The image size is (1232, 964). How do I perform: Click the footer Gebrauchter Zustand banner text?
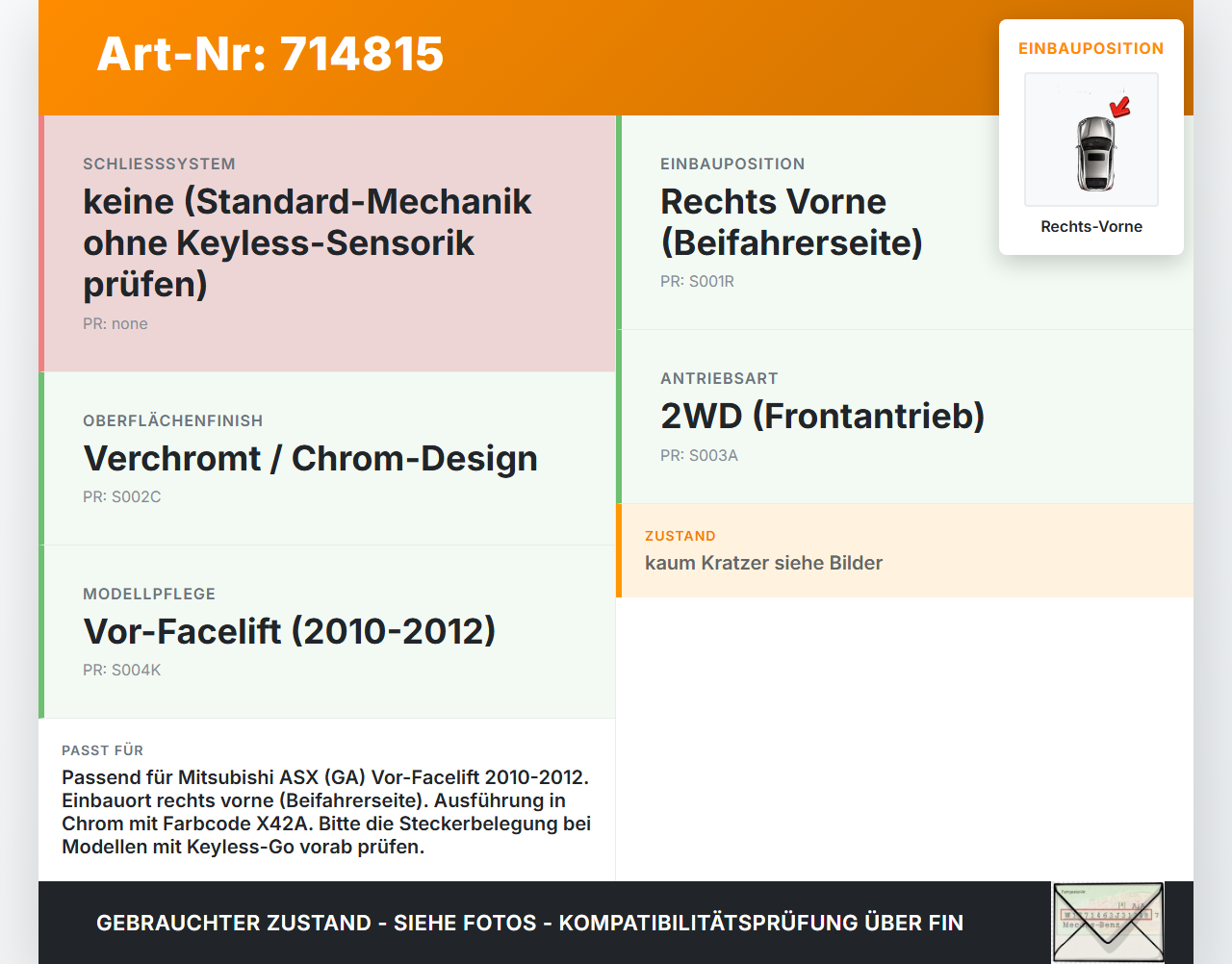click(529, 924)
